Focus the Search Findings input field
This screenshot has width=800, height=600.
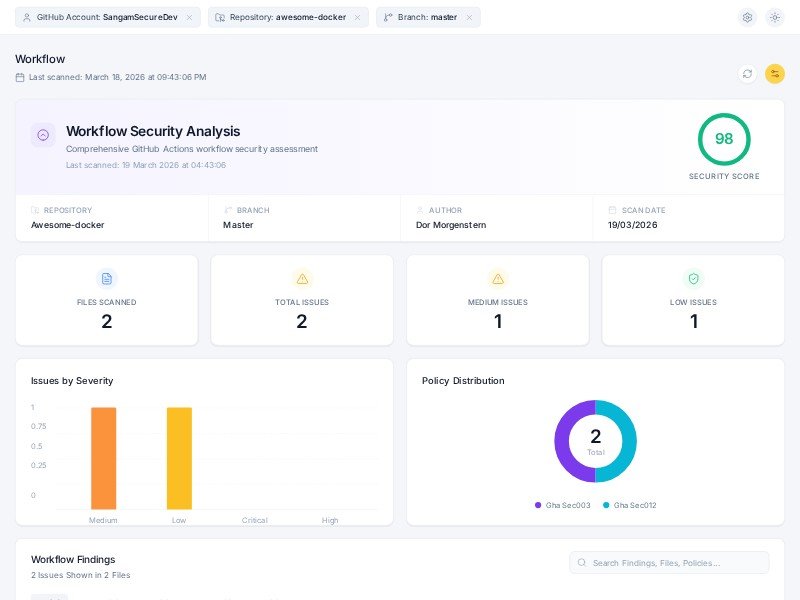click(x=675, y=563)
